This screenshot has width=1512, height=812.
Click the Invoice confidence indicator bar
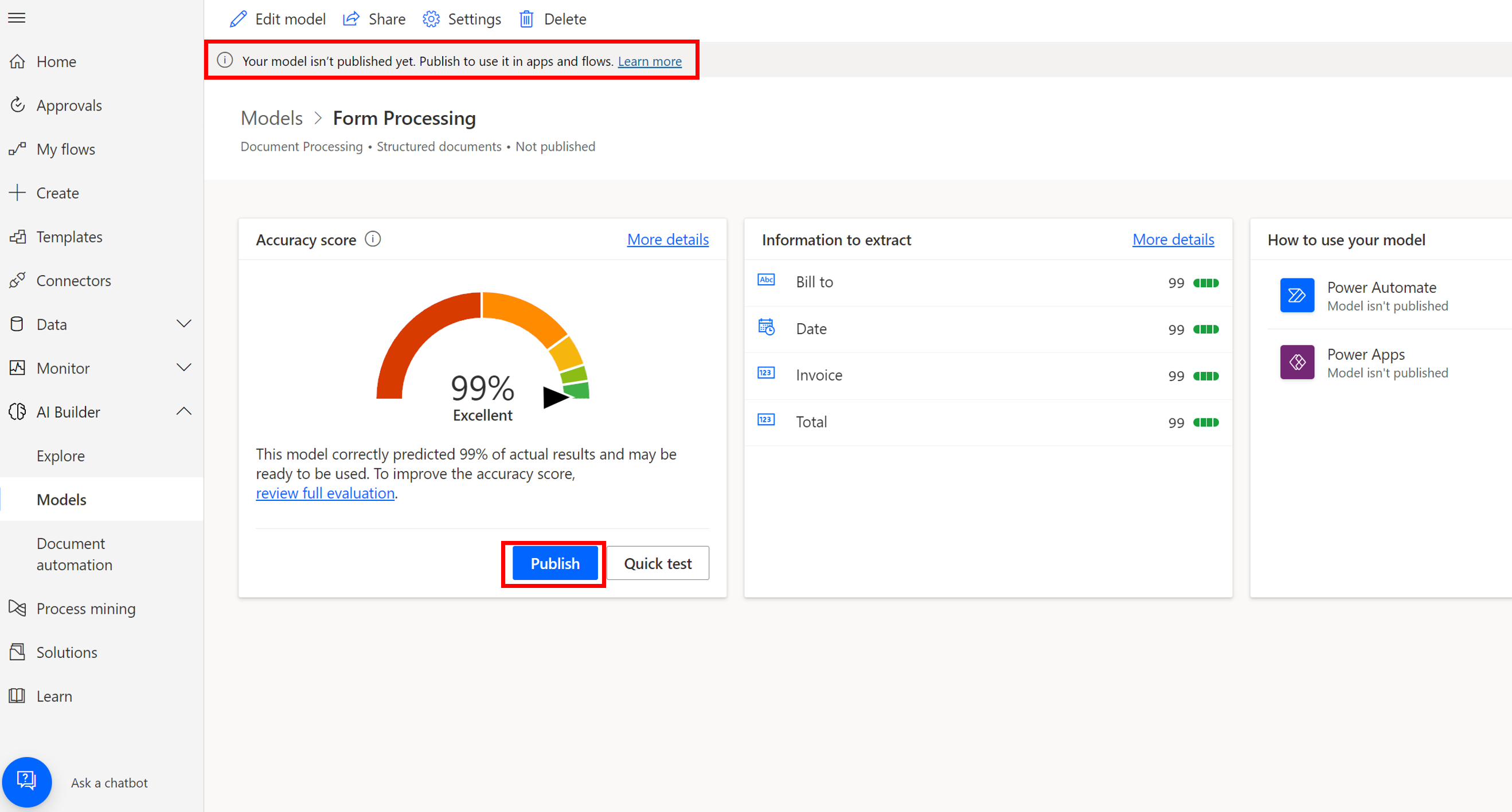tap(1206, 375)
